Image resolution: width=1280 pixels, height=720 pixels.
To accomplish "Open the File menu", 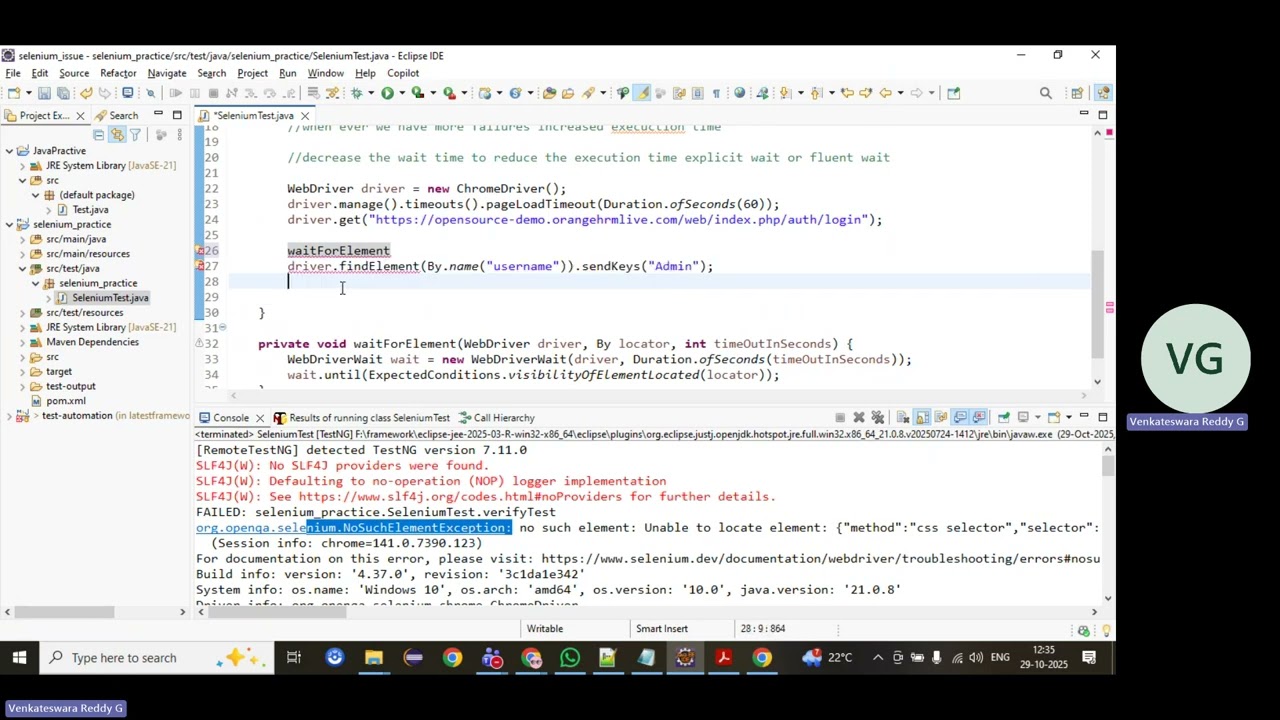I will pyautogui.click(x=13, y=73).
